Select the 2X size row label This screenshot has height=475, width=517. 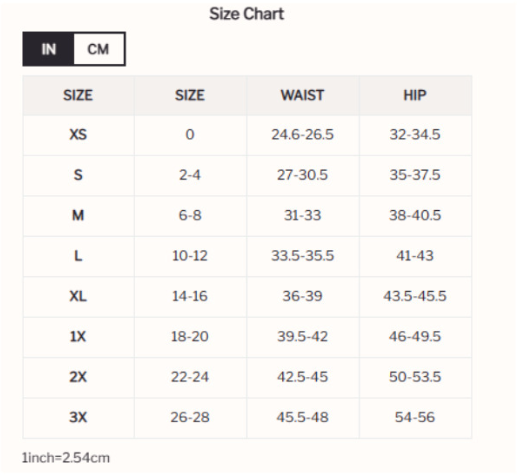78,377
